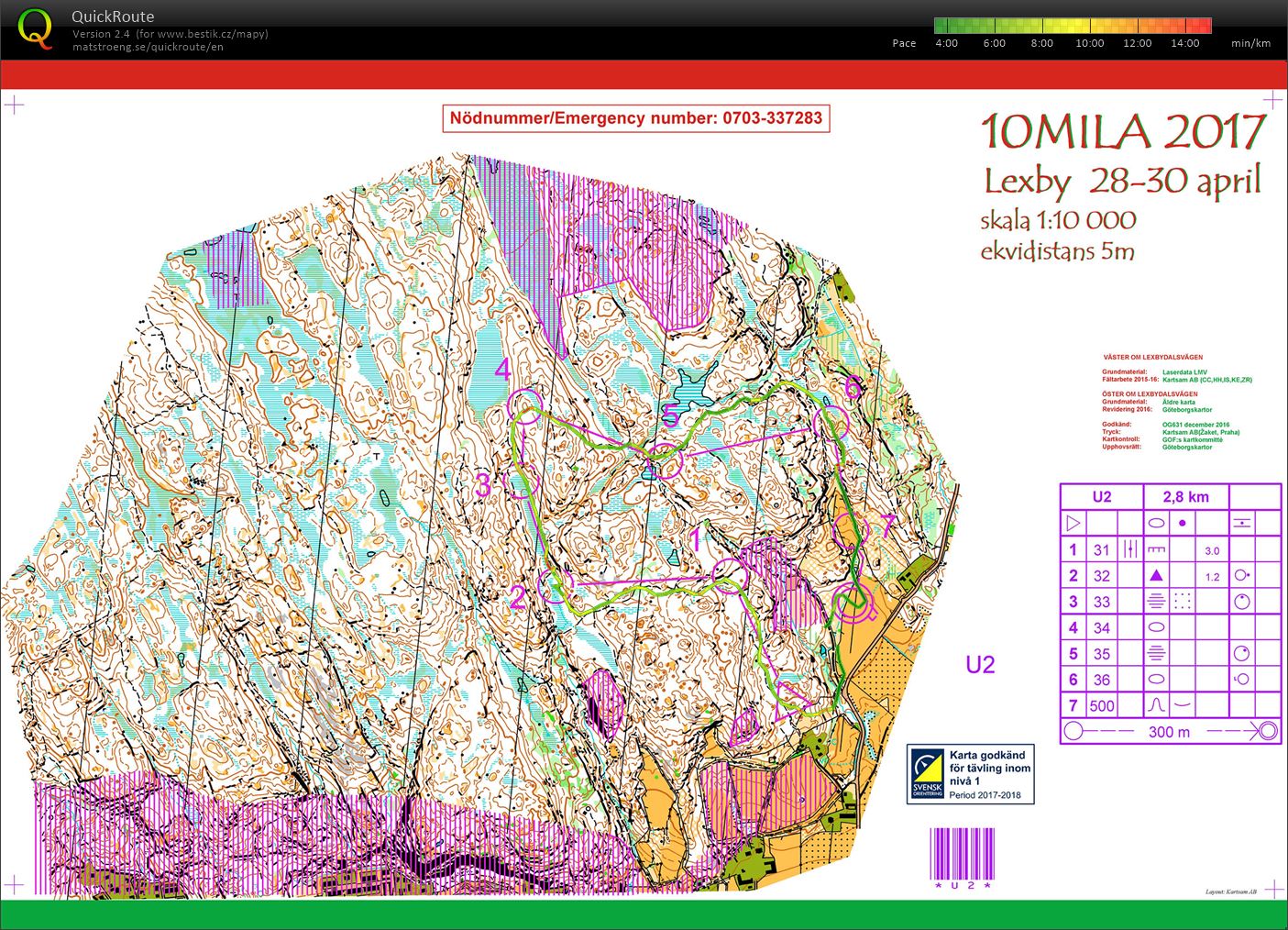
Task: Click the 4:00 pace label
Action: point(946,43)
